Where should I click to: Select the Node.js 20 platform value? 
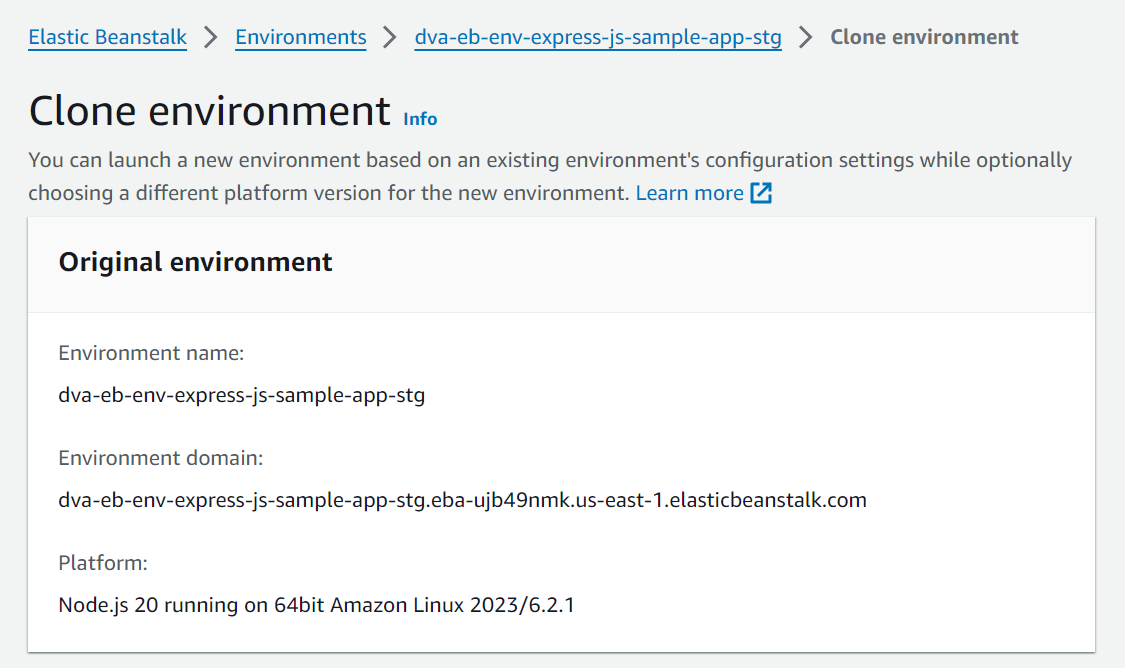[316, 605]
